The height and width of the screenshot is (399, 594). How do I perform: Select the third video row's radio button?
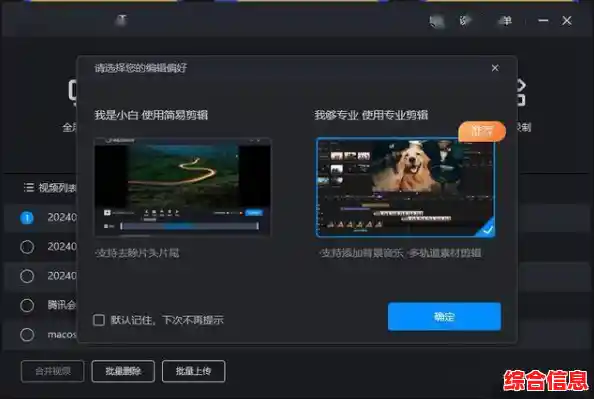pos(27,276)
